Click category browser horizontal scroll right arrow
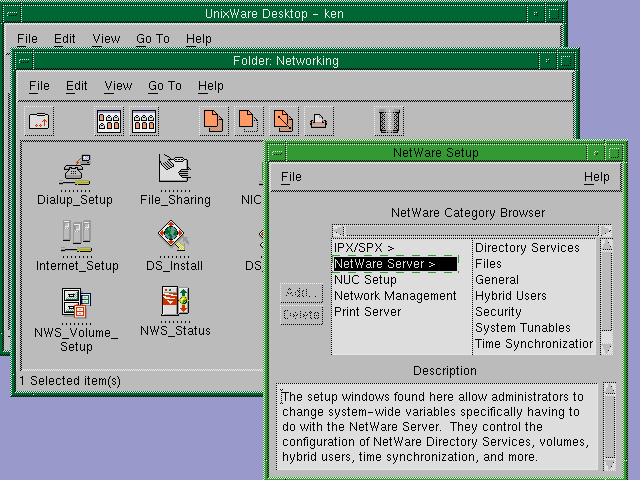 pyautogui.click(x=607, y=231)
